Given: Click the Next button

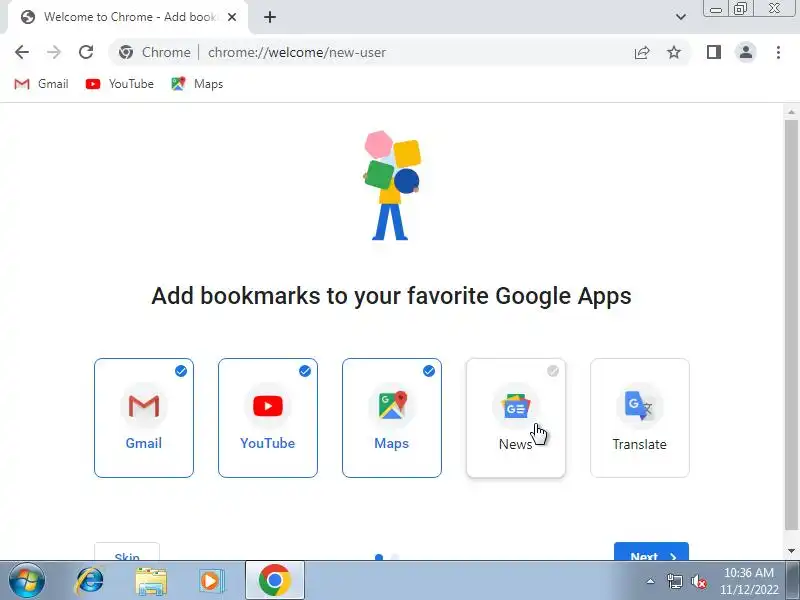Looking at the screenshot, I should click(652, 552).
